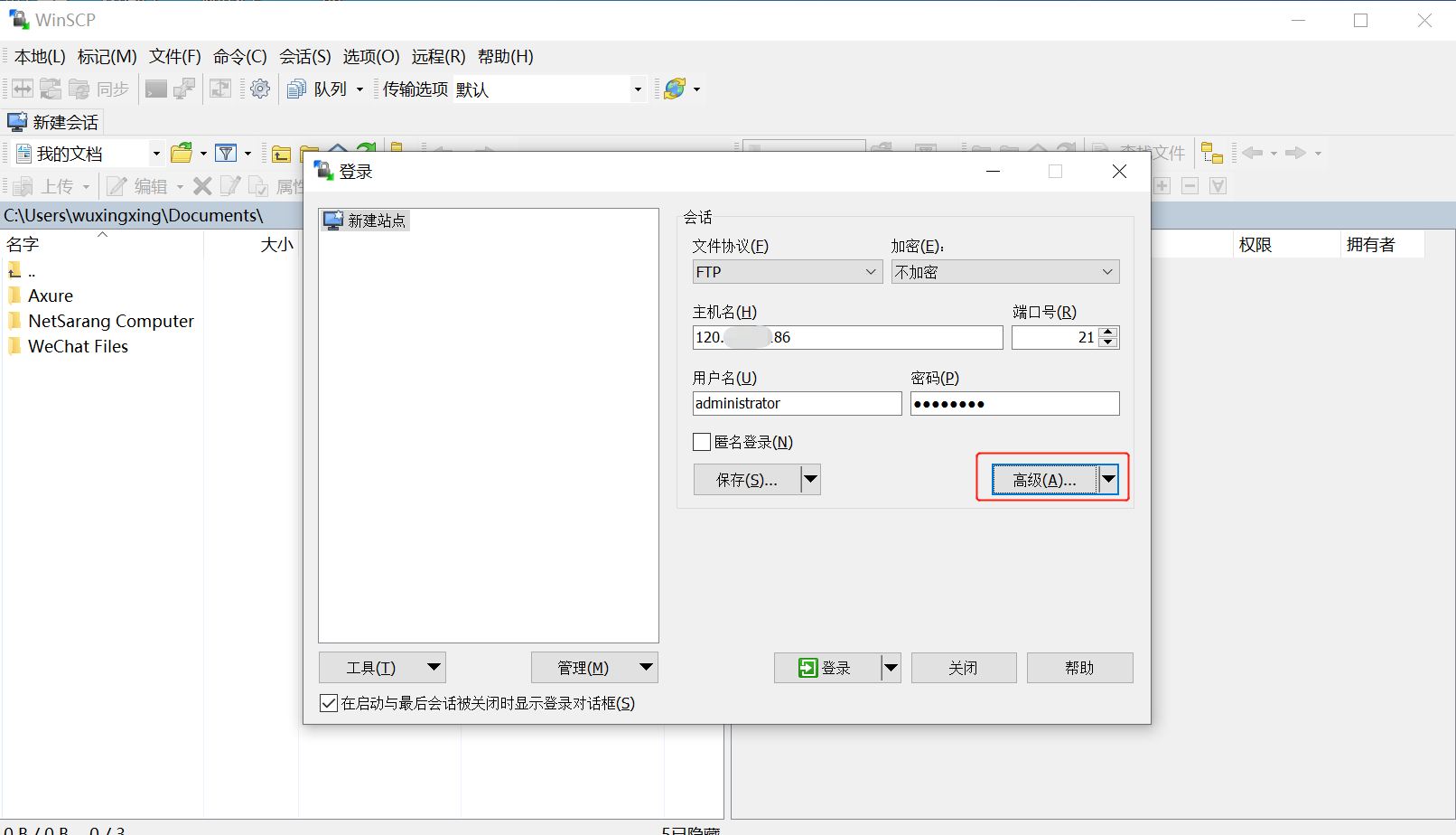Screen dimensions: 1456x835
Task: Click the filter funnel icon
Action: tap(227, 153)
